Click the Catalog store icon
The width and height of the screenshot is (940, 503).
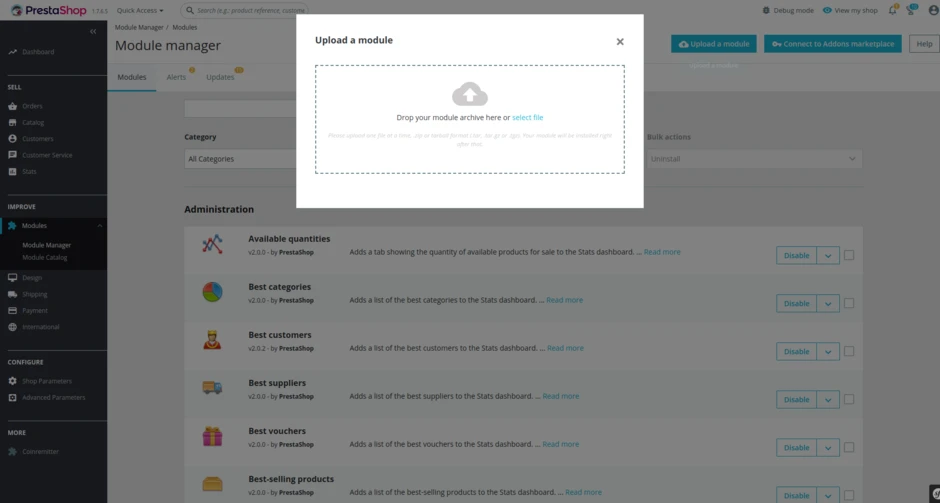12,122
